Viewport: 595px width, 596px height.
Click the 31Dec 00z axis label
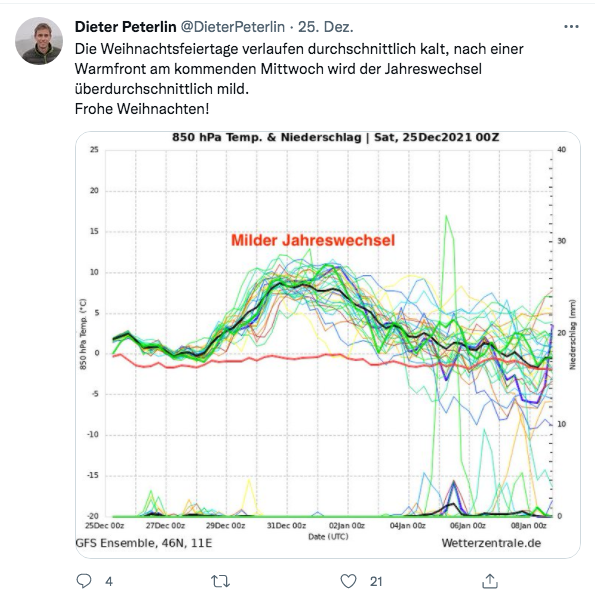pos(286,526)
